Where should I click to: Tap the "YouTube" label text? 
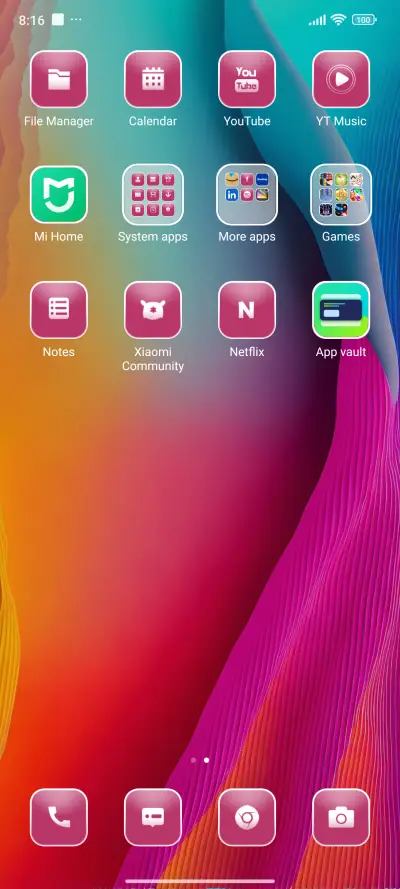(x=247, y=121)
